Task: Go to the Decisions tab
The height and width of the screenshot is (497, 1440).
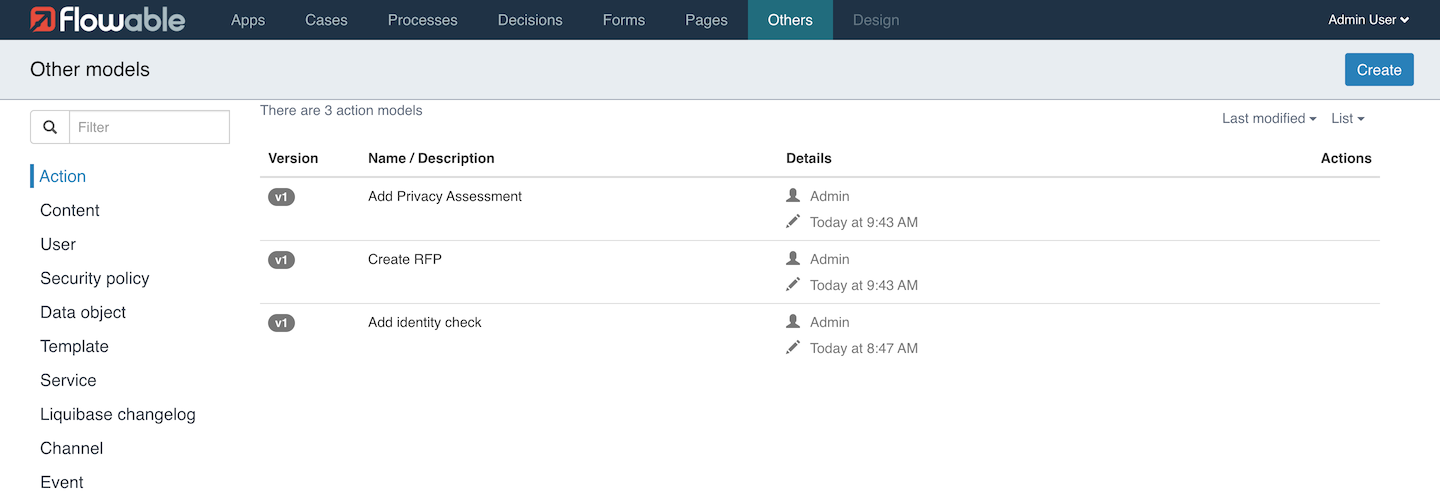Action: pos(530,20)
